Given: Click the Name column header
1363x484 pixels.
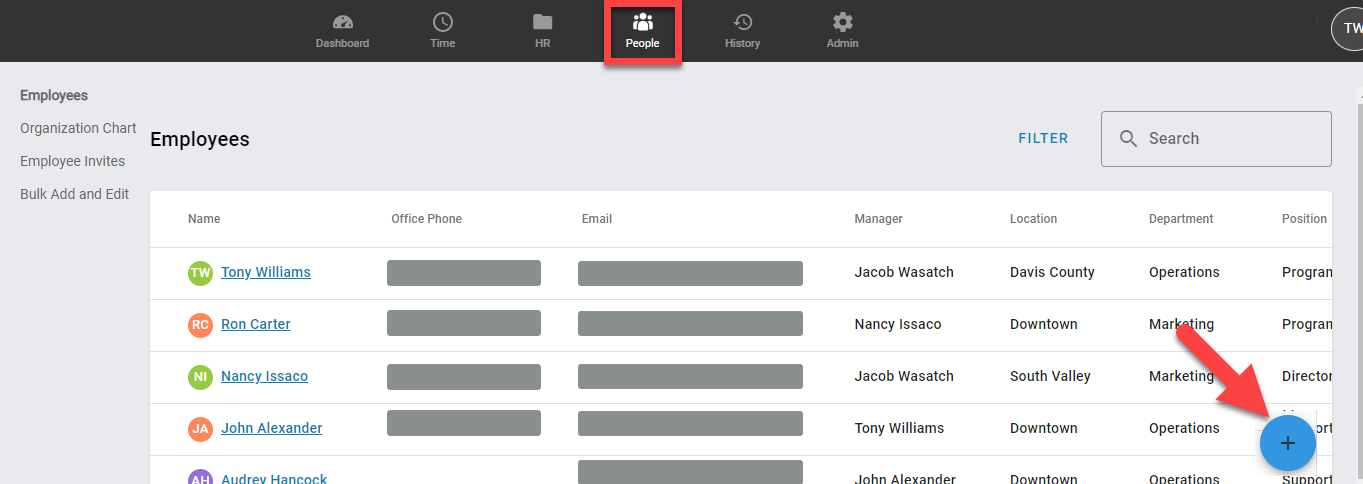Looking at the screenshot, I should coord(204,219).
